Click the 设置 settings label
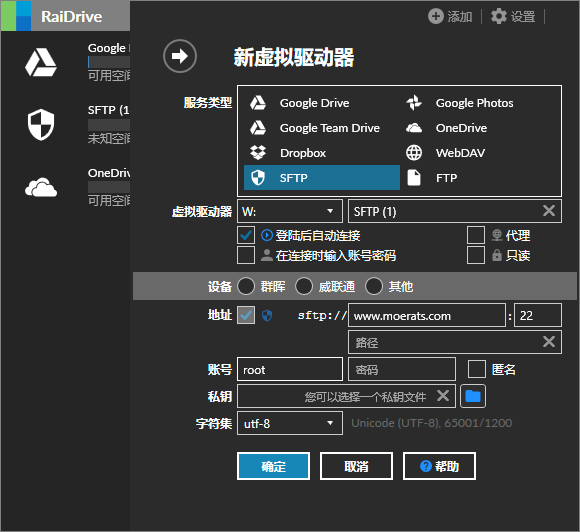The width and height of the screenshot is (580, 532). [x=523, y=17]
